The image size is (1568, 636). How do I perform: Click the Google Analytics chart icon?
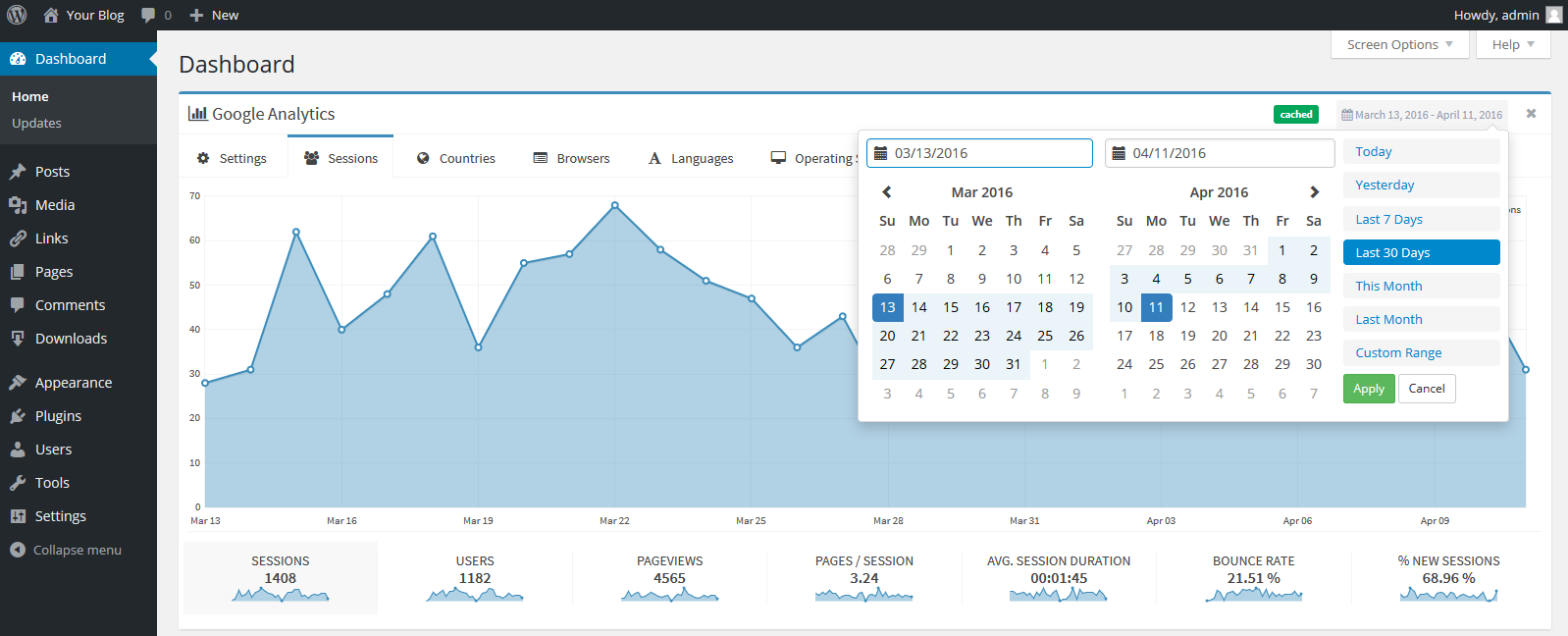click(x=197, y=114)
